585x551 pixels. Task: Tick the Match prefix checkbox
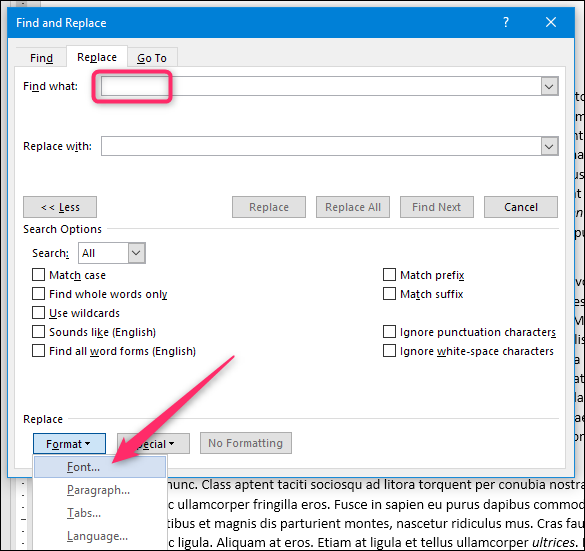390,275
